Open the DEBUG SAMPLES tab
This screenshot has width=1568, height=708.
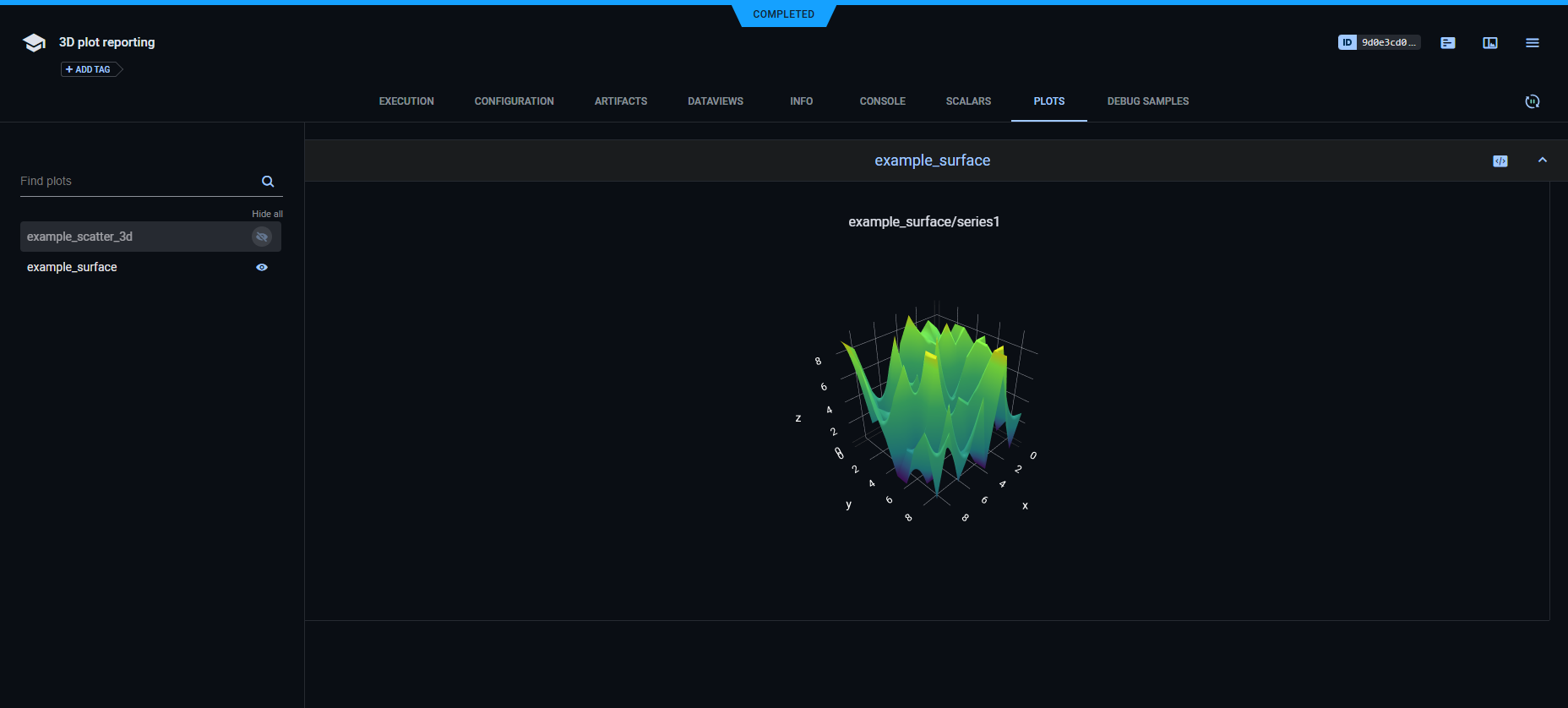pos(1147,101)
